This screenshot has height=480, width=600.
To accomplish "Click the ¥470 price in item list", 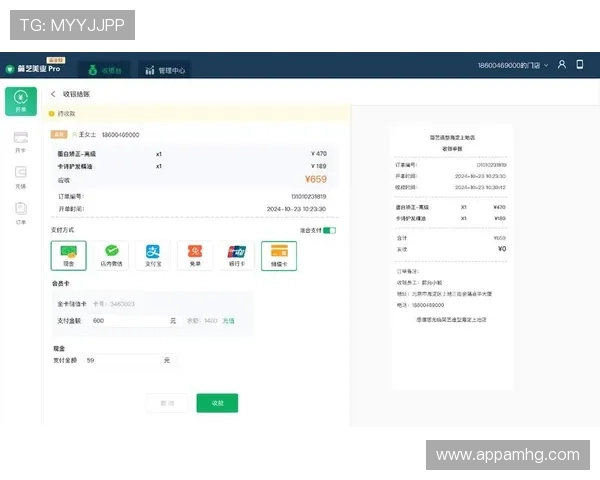I will pyautogui.click(x=319, y=153).
